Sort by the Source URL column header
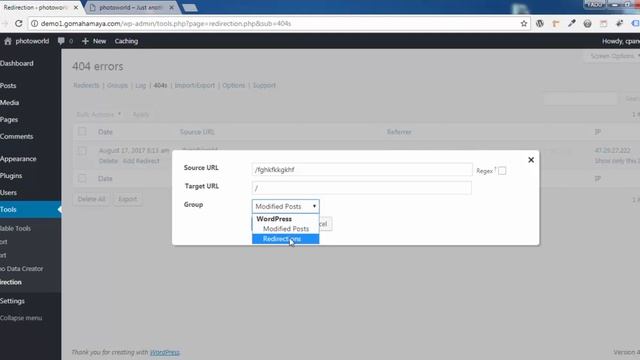This screenshot has width=640, height=360. coord(197,132)
